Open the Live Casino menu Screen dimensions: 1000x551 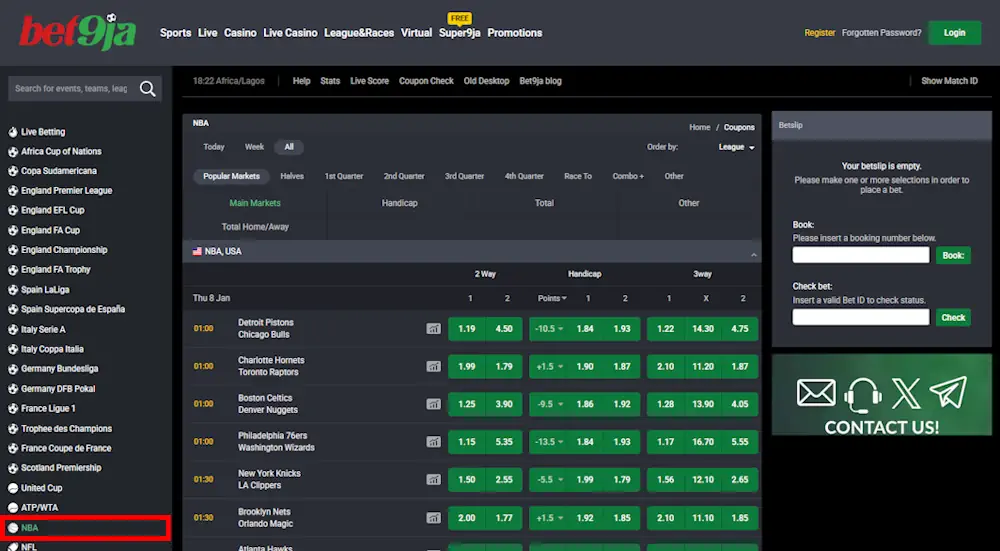(x=290, y=33)
